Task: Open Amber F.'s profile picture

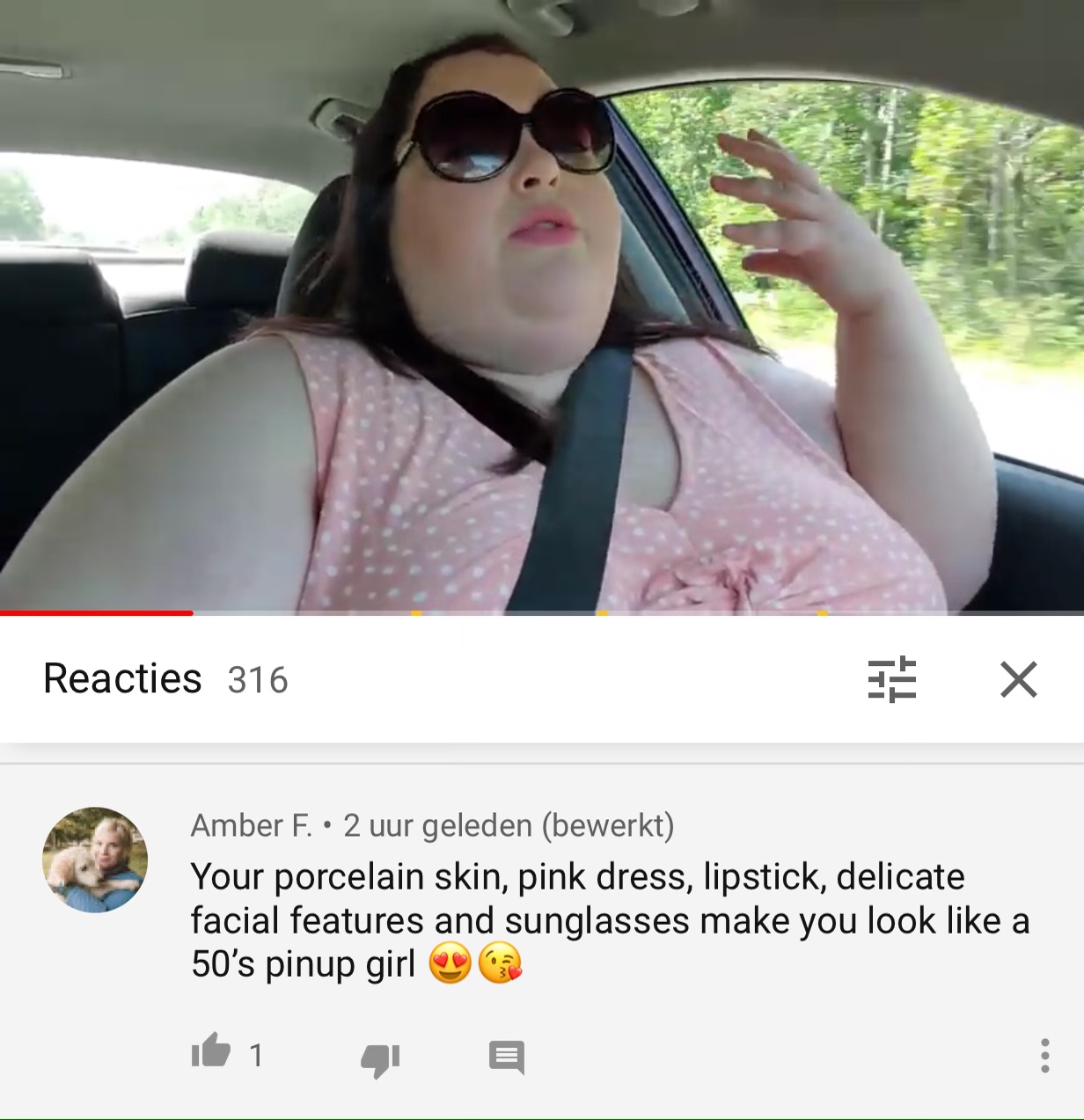Action: (95, 860)
